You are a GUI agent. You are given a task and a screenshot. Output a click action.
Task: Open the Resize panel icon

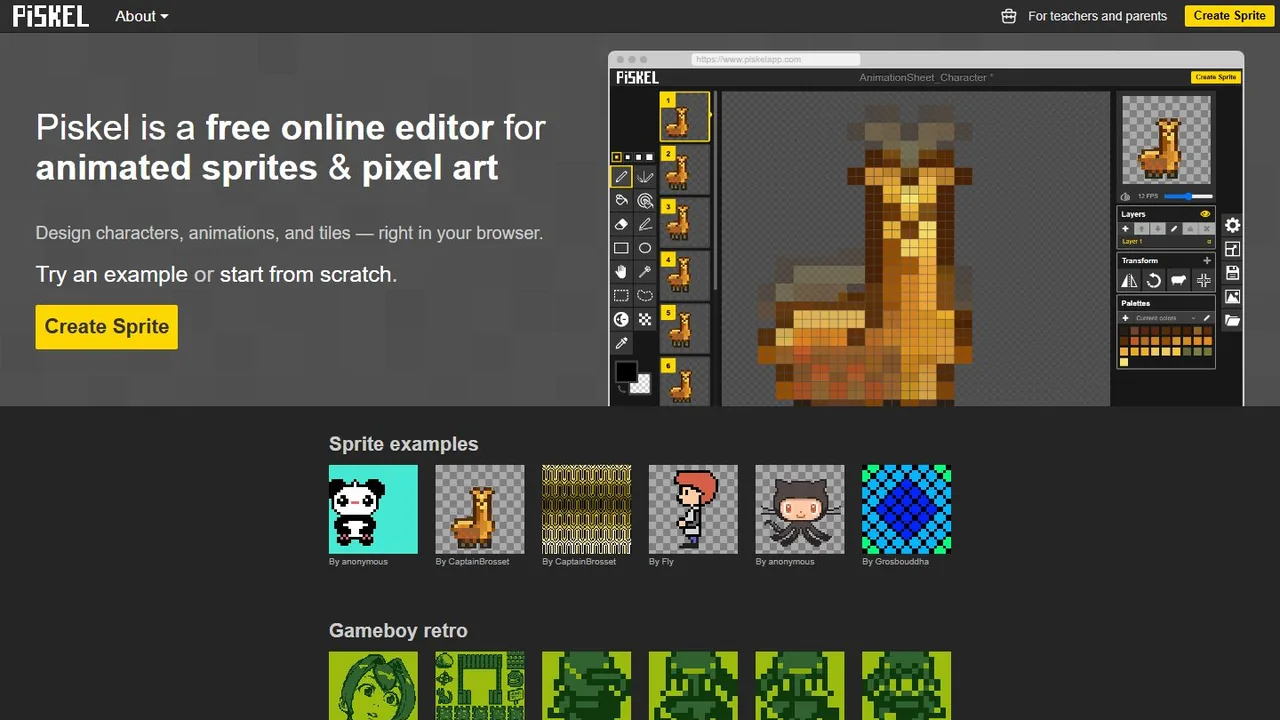click(1232, 249)
